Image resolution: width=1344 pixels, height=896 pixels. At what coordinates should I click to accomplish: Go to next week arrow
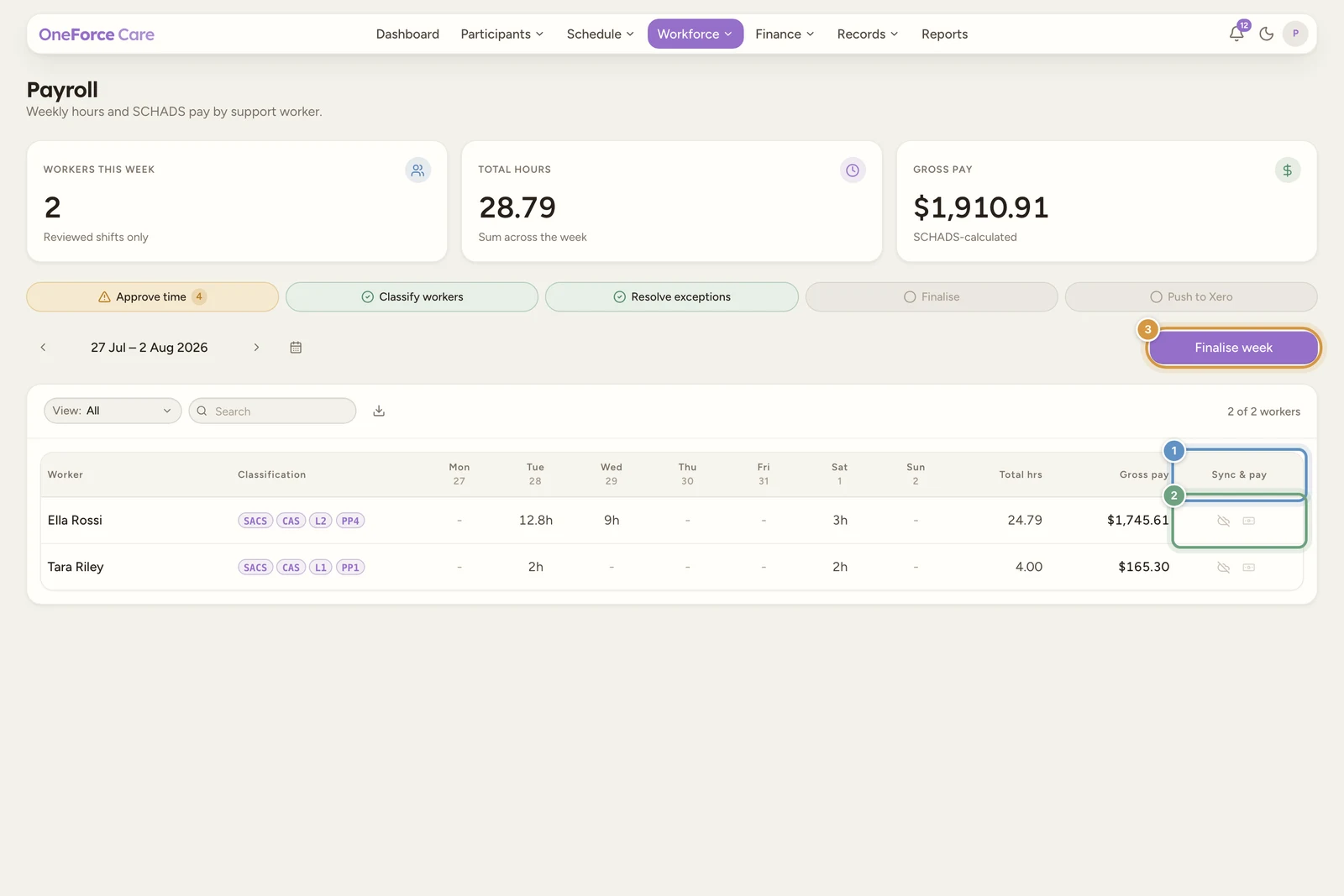pos(256,348)
